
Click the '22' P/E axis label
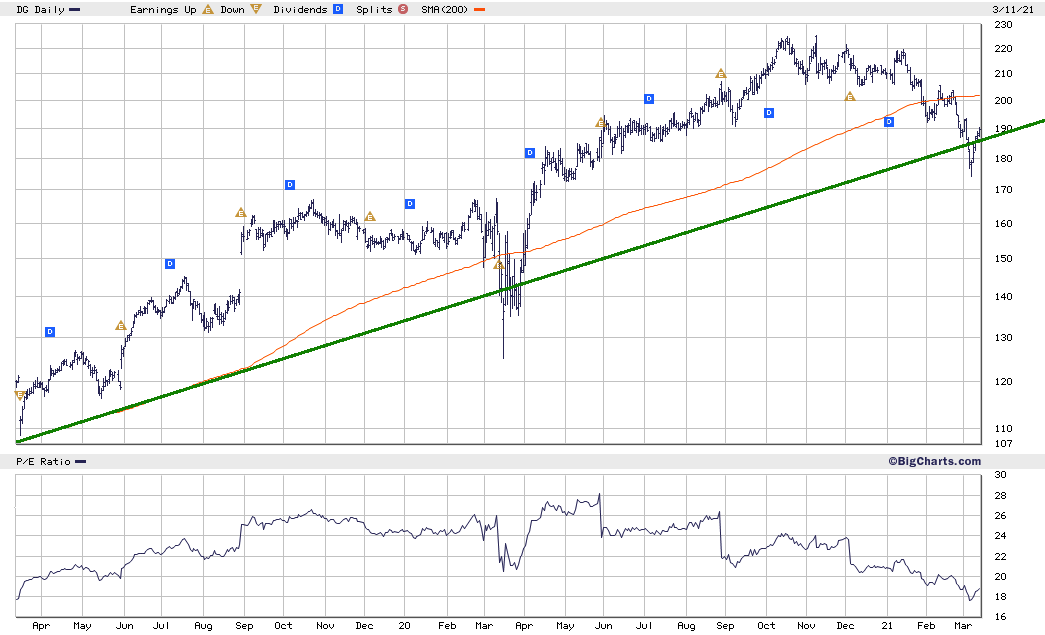click(x=1000, y=556)
